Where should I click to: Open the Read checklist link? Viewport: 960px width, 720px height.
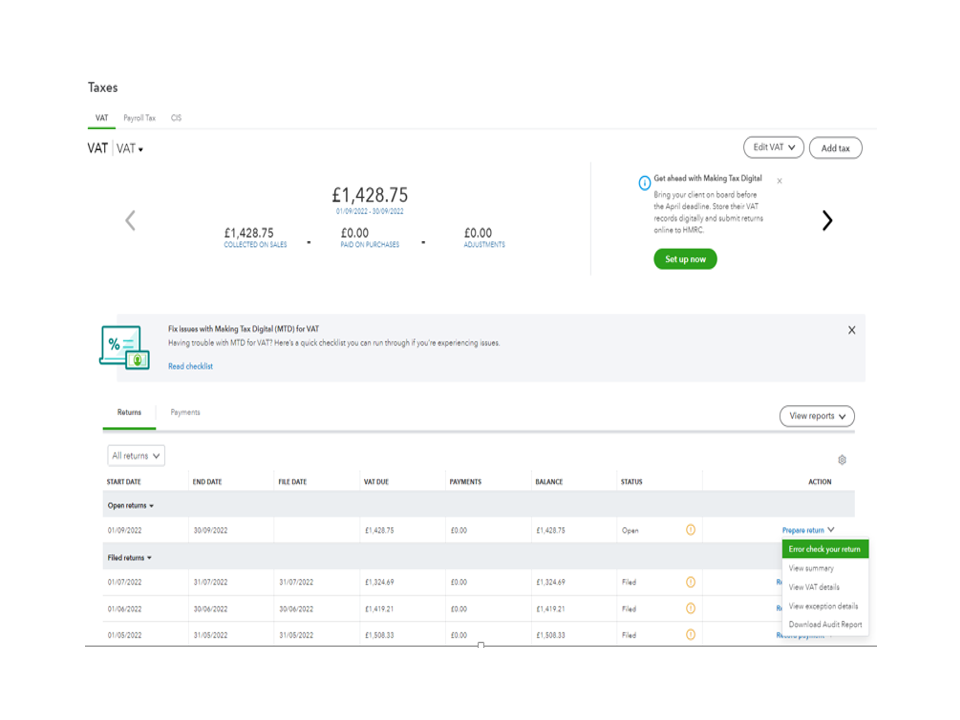(190, 367)
